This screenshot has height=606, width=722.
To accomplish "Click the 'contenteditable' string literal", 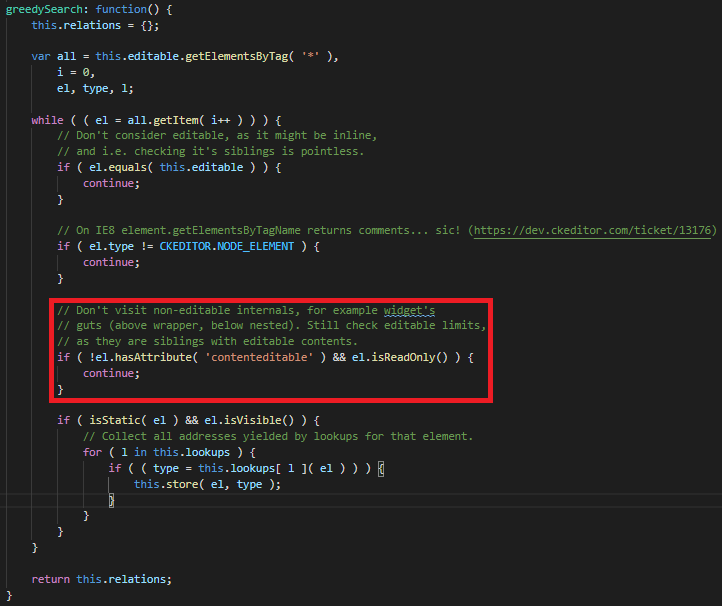I will click(259, 357).
